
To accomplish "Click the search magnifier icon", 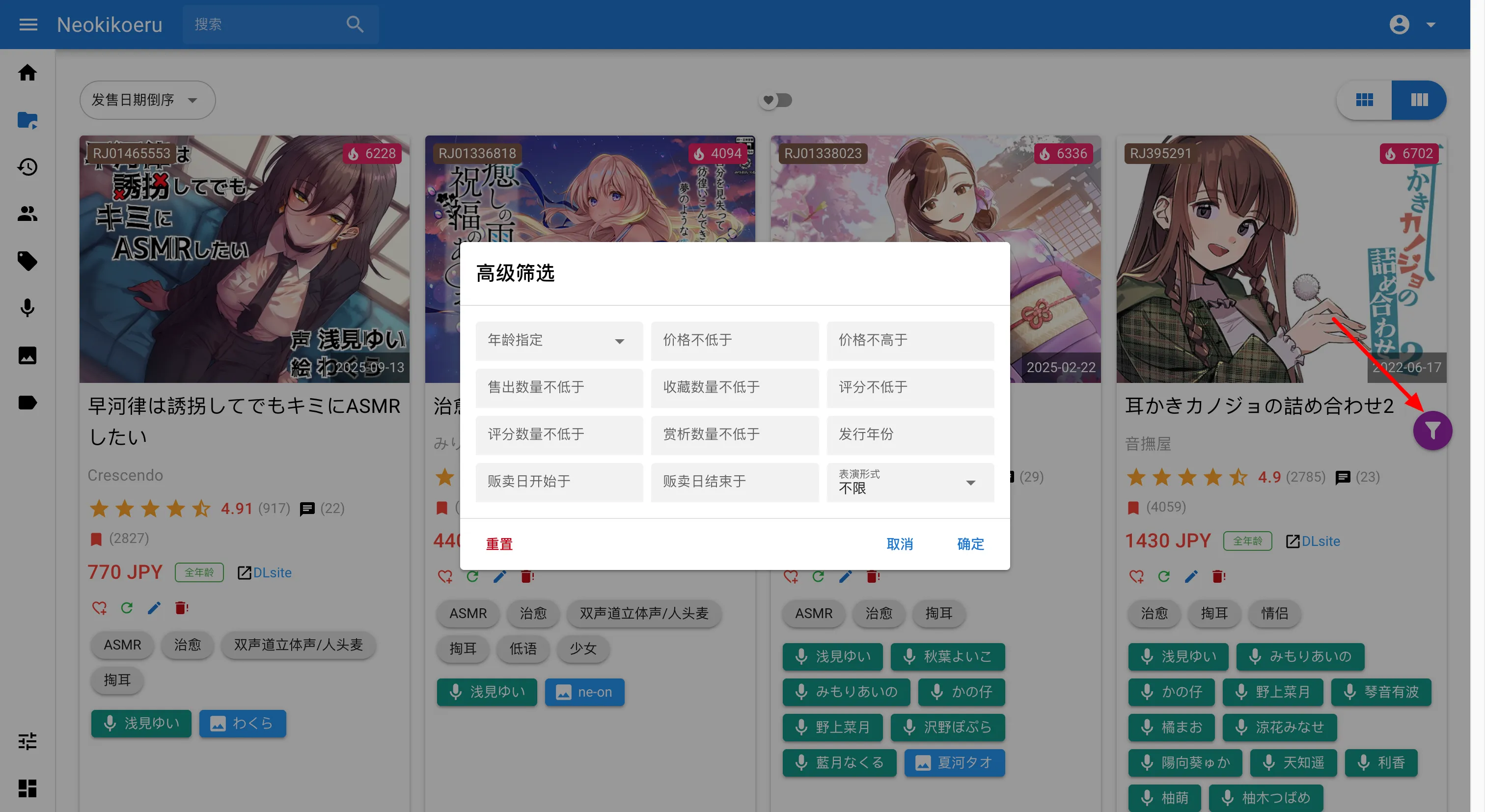I will [x=355, y=24].
